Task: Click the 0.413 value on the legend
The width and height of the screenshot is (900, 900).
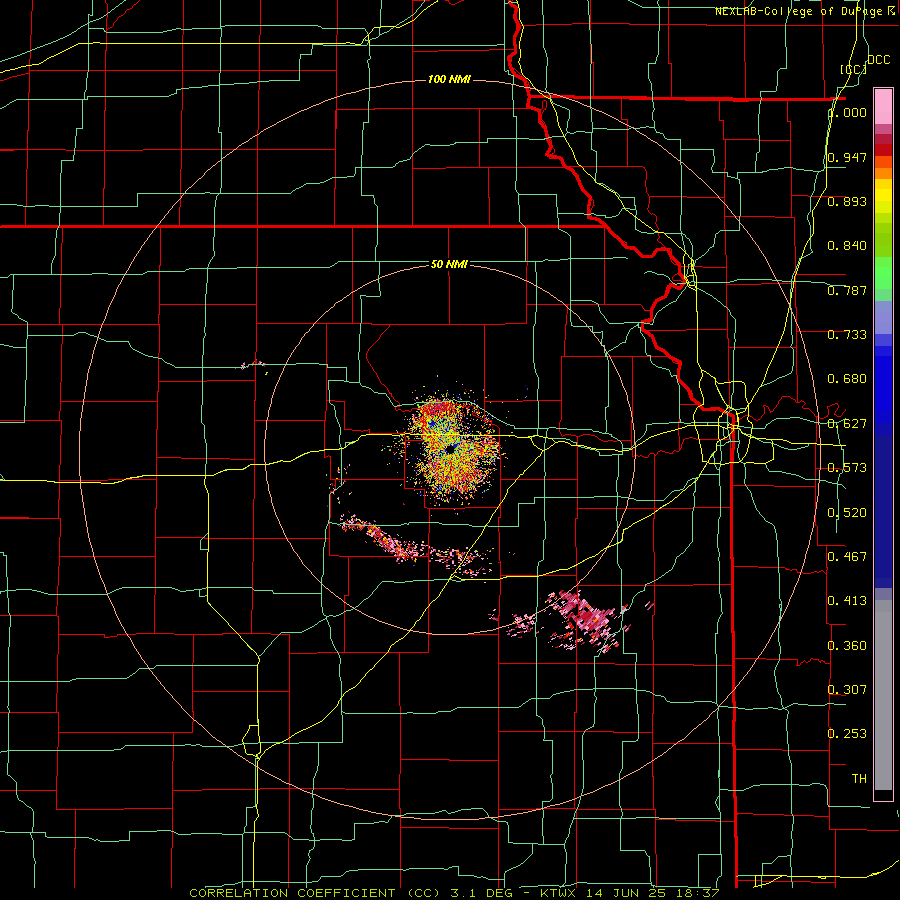Action: pos(847,601)
